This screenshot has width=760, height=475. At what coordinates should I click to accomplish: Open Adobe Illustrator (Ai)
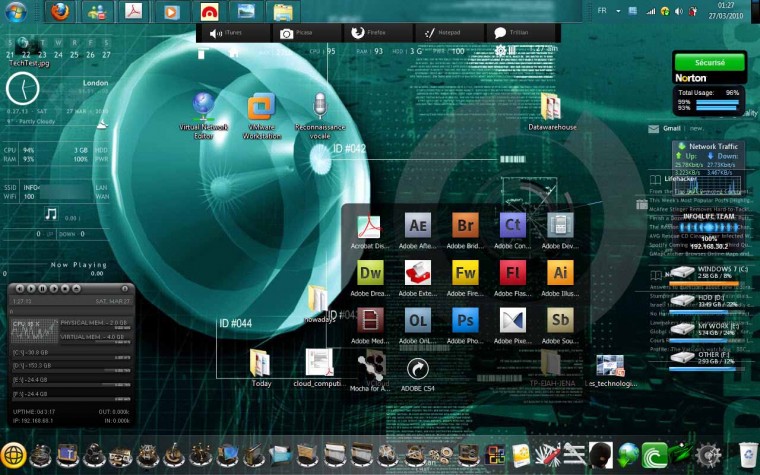pos(560,273)
